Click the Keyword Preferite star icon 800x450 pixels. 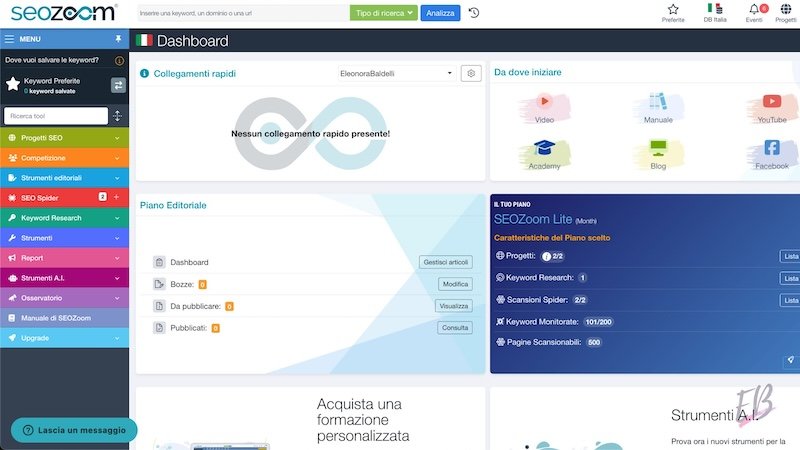(13, 84)
